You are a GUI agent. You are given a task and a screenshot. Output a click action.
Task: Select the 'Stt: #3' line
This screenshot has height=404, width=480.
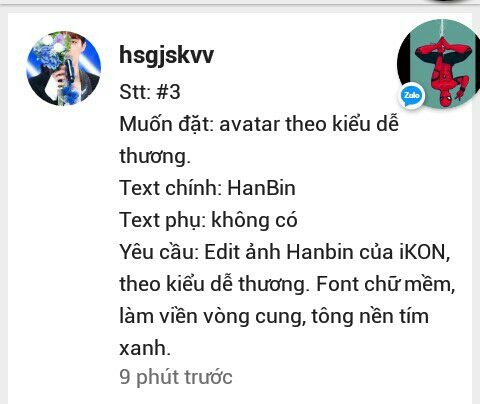coord(150,92)
